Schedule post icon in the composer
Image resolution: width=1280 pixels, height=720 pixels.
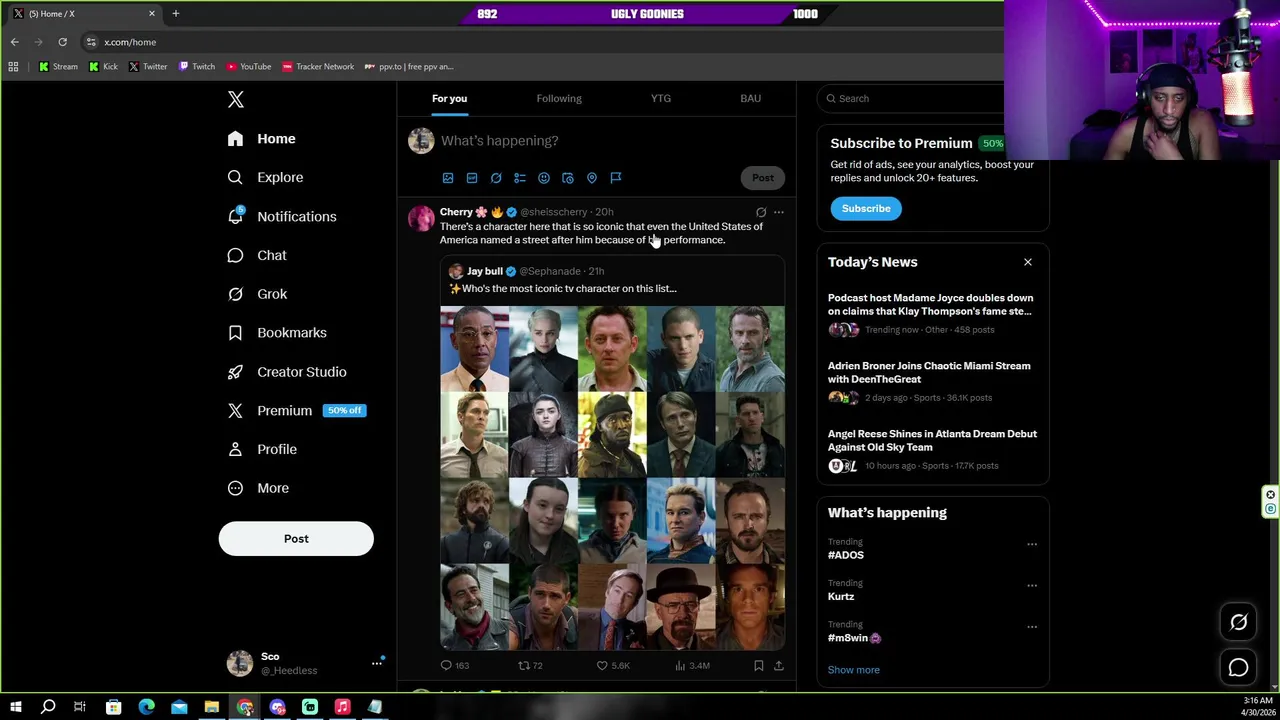pos(568,178)
